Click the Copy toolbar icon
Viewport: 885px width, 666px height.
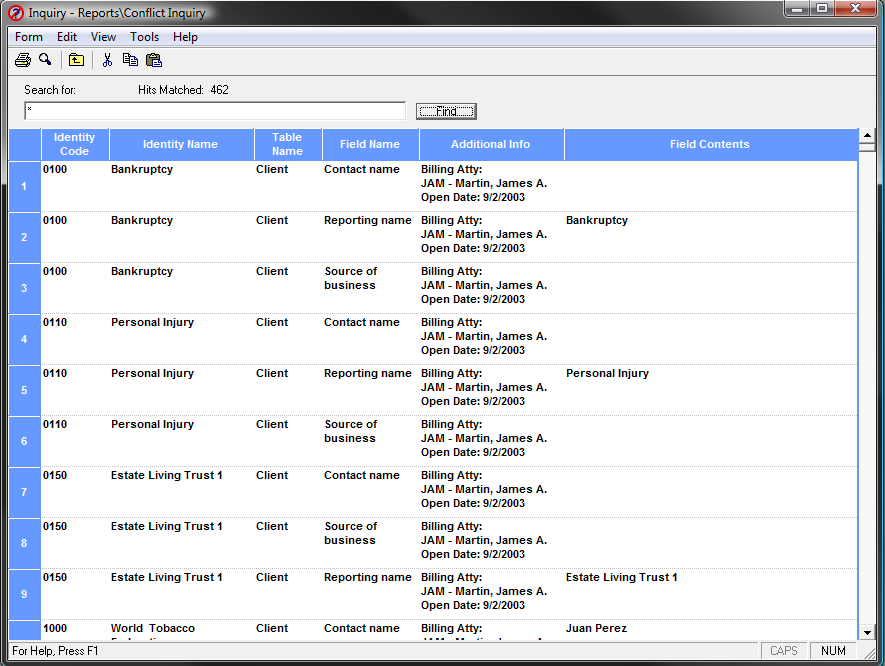pos(130,60)
